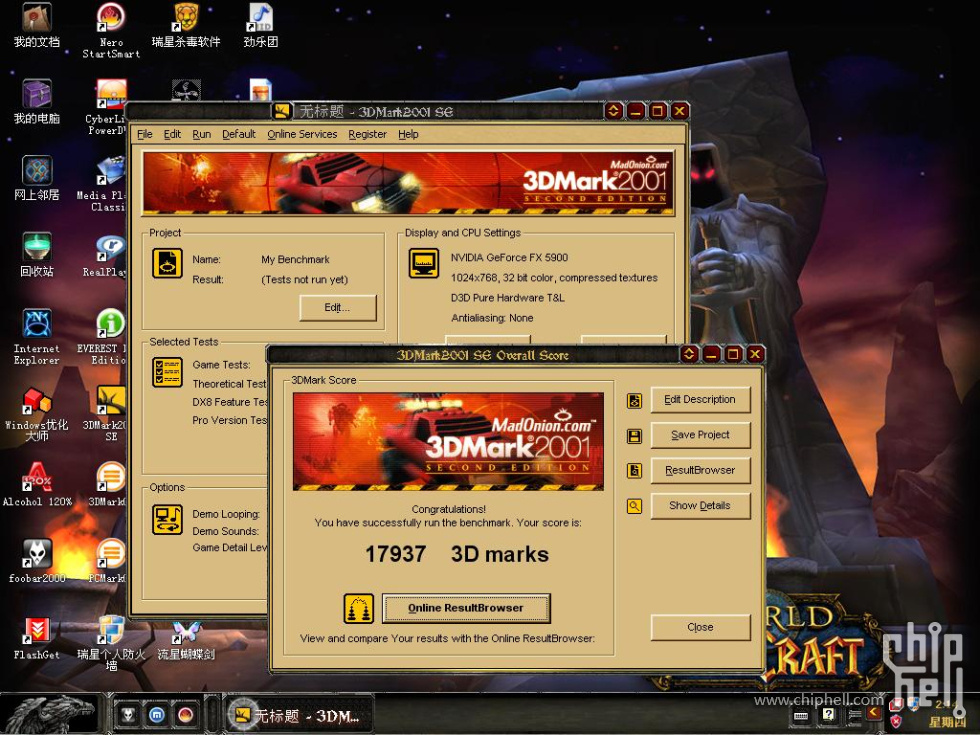Open the Edit menu in 3DMark2001
980x735 pixels.
[x=172, y=134]
